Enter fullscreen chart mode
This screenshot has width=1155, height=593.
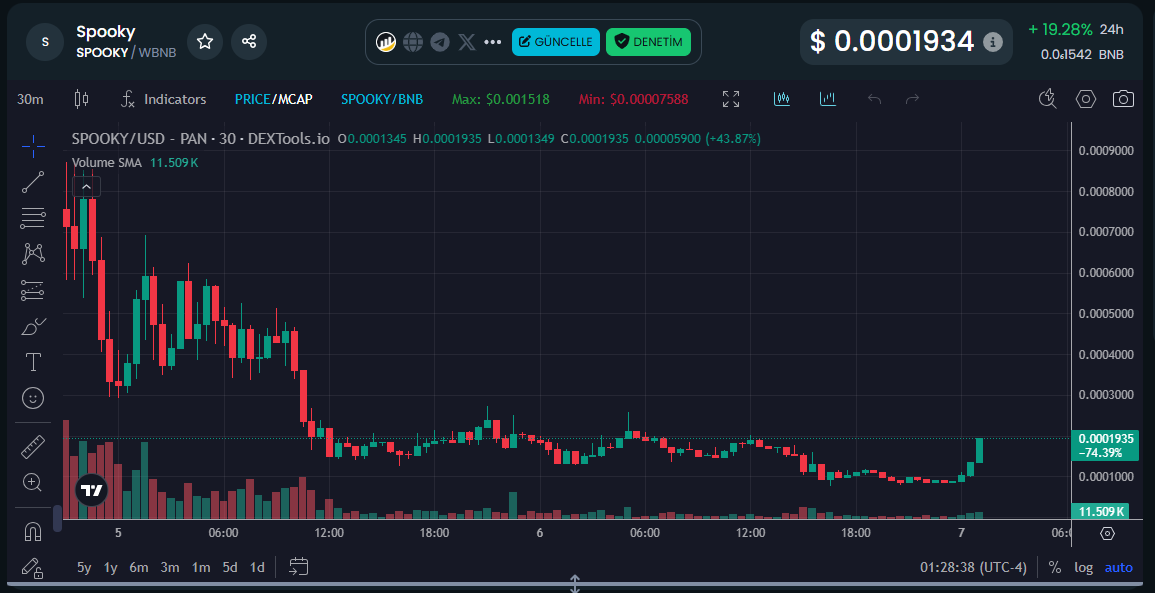(731, 99)
